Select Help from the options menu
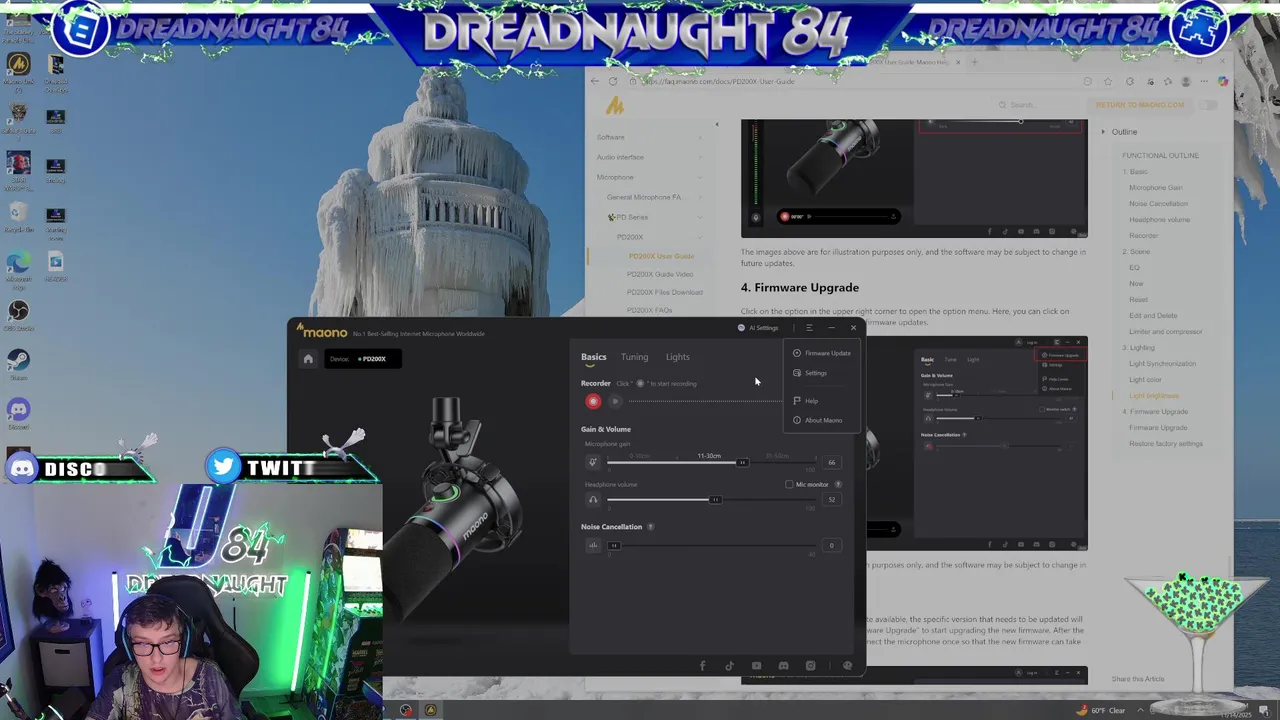The image size is (1280, 720). click(806, 401)
